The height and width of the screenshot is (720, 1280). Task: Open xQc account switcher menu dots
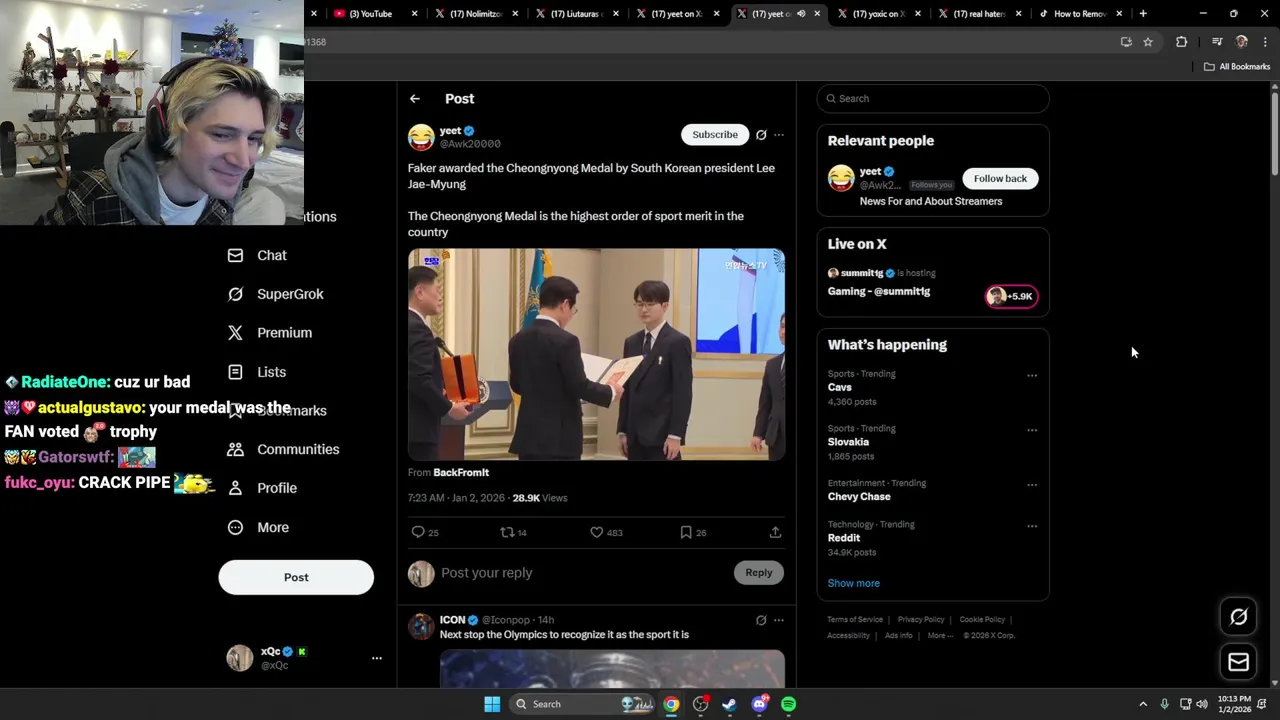click(x=377, y=658)
